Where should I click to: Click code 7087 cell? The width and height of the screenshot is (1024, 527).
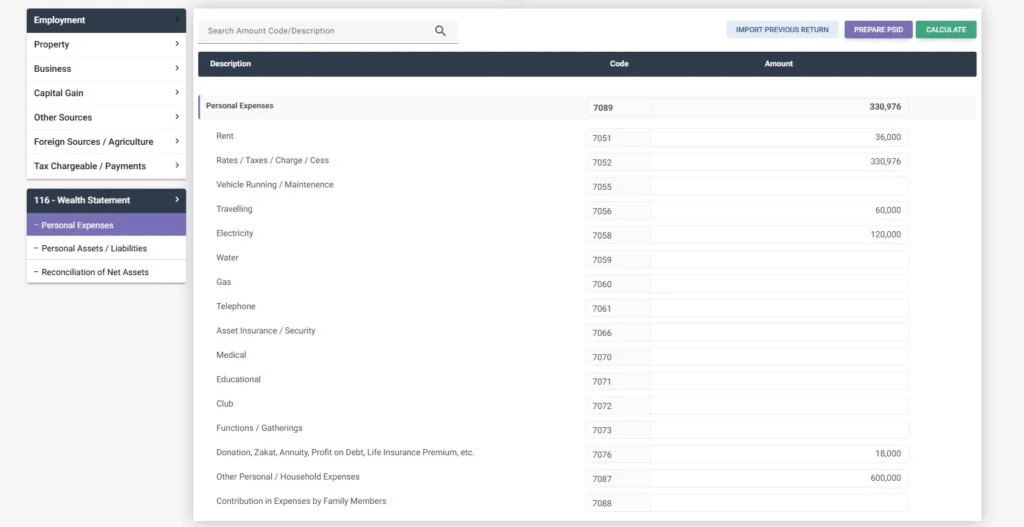[618, 478]
